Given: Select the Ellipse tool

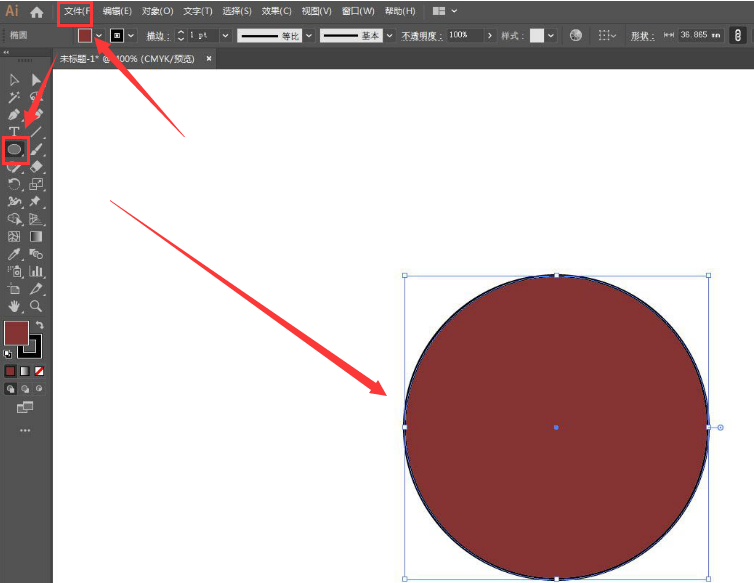Looking at the screenshot, I should pyautogui.click(x=15, y=150).
